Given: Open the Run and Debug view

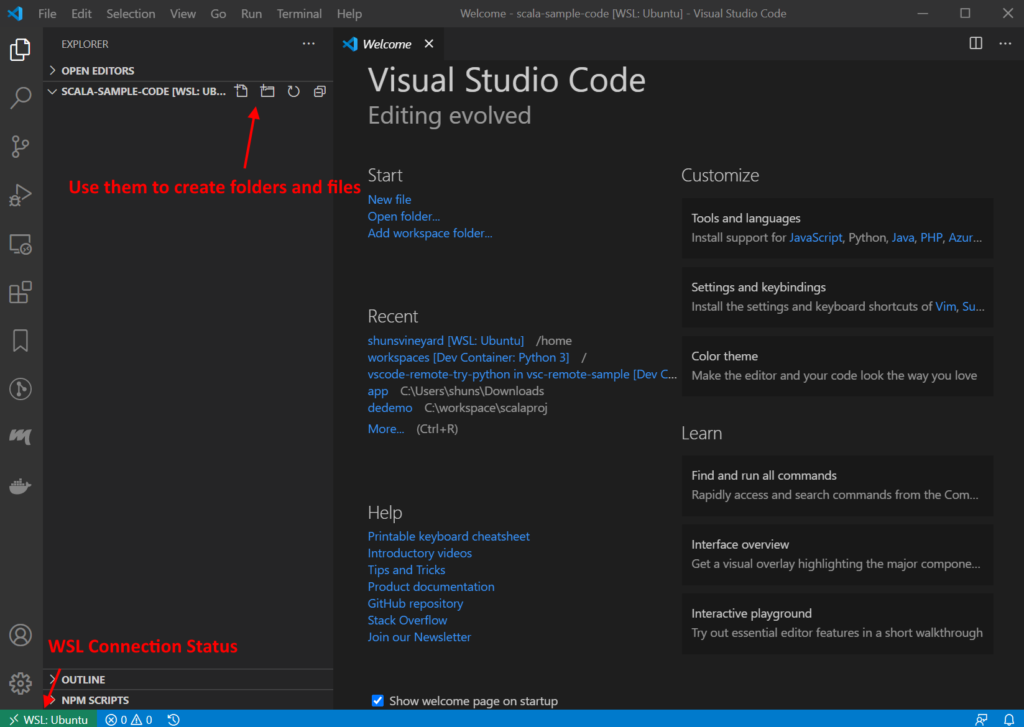Looking at the screenshot, I should tap(21, 195).
